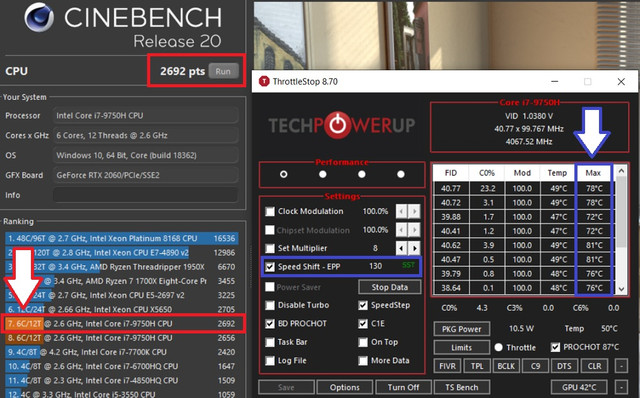The width and height of the screenshot is (640, 398).
Task: Select ranking row i7-9750H scoring 2692
Action: tap(122, 324)
